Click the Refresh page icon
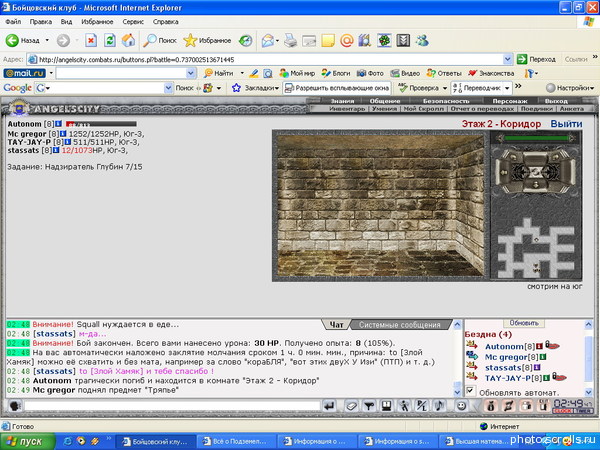Viewport: 600px width, 450px height. [x=110, y=40]
